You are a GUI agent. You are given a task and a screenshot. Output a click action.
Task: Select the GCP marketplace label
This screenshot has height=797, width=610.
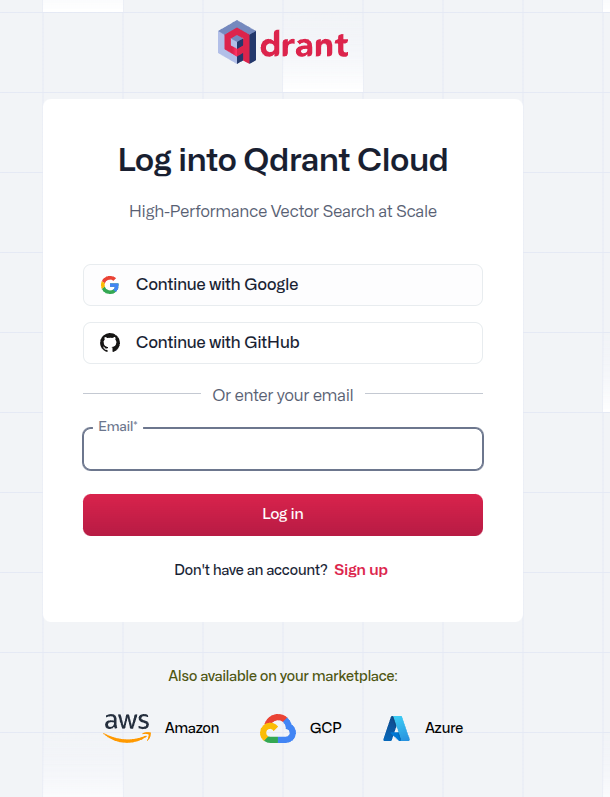(x=326, y=728)
